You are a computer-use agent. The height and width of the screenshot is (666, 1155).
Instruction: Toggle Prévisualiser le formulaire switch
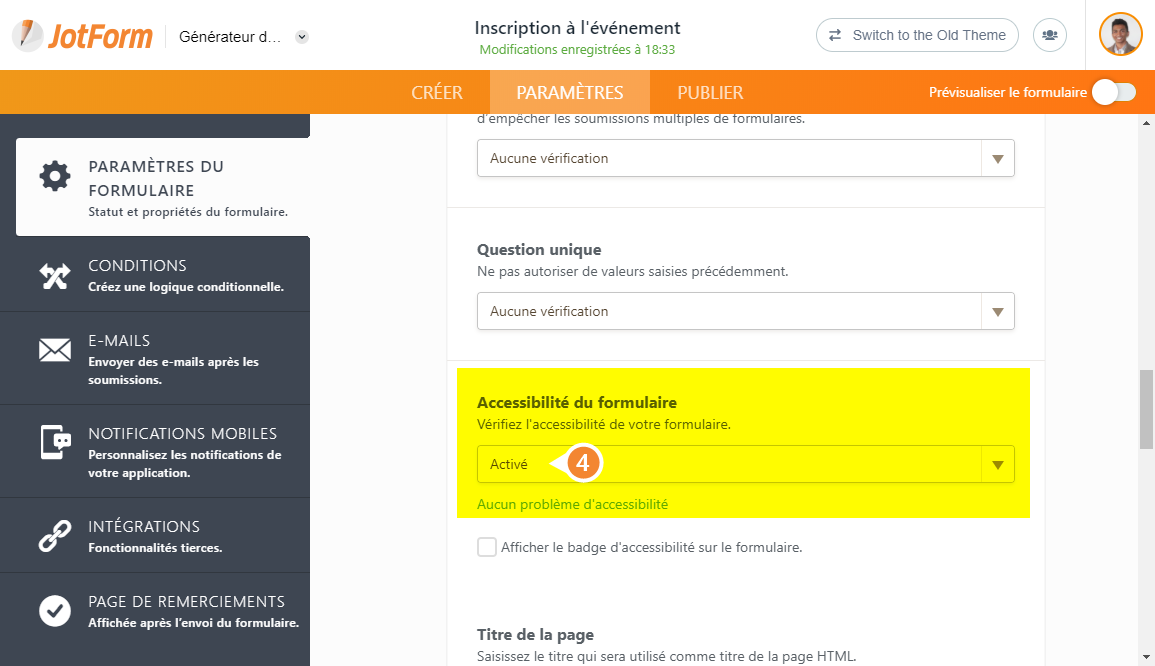(1114, 92)
